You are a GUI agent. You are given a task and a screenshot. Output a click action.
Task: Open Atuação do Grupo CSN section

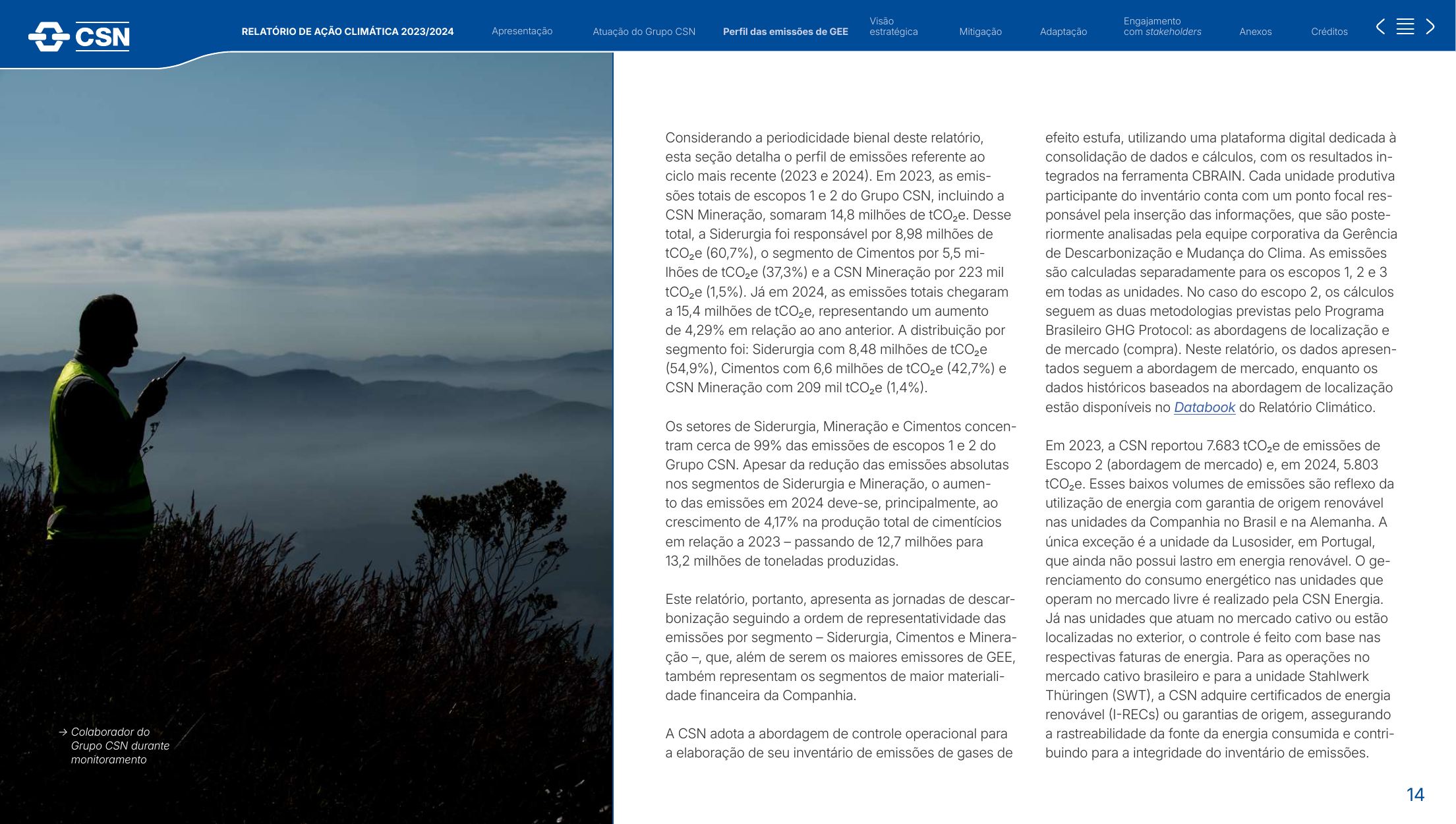tap(644, 32)
